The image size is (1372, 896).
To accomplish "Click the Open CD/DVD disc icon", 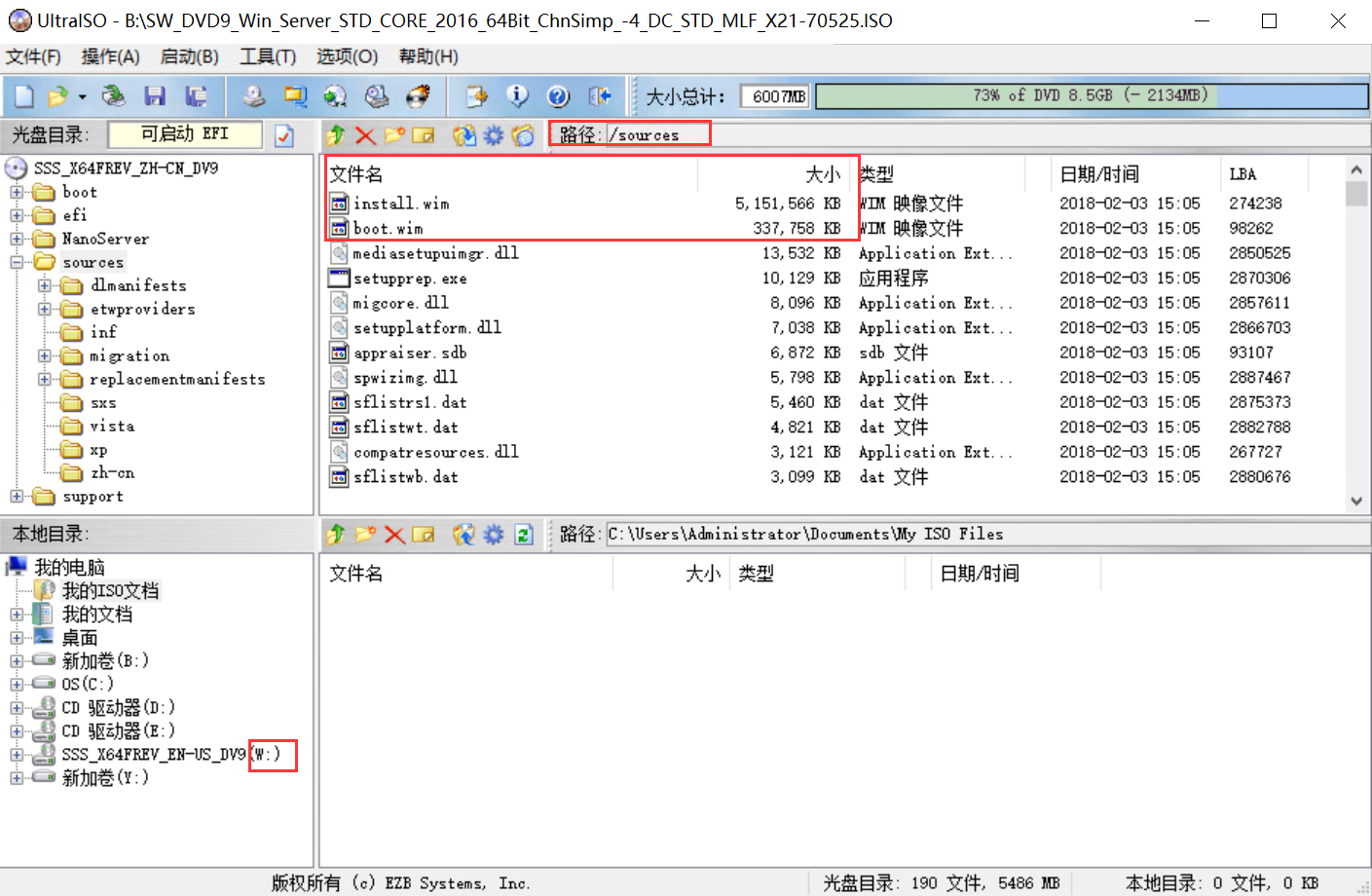I will [114, 95].
